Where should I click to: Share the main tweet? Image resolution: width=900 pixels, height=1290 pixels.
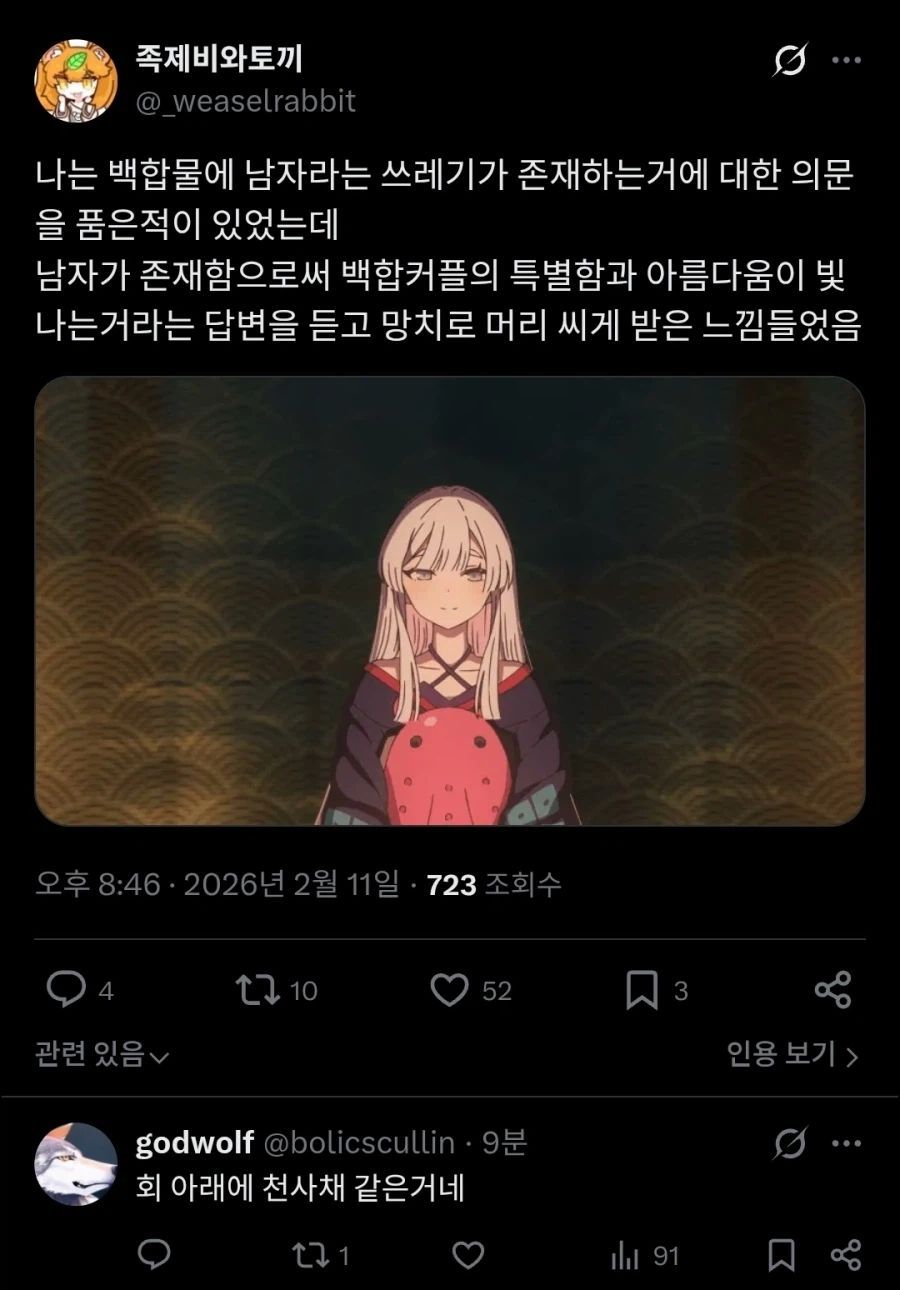pos(833,989)
